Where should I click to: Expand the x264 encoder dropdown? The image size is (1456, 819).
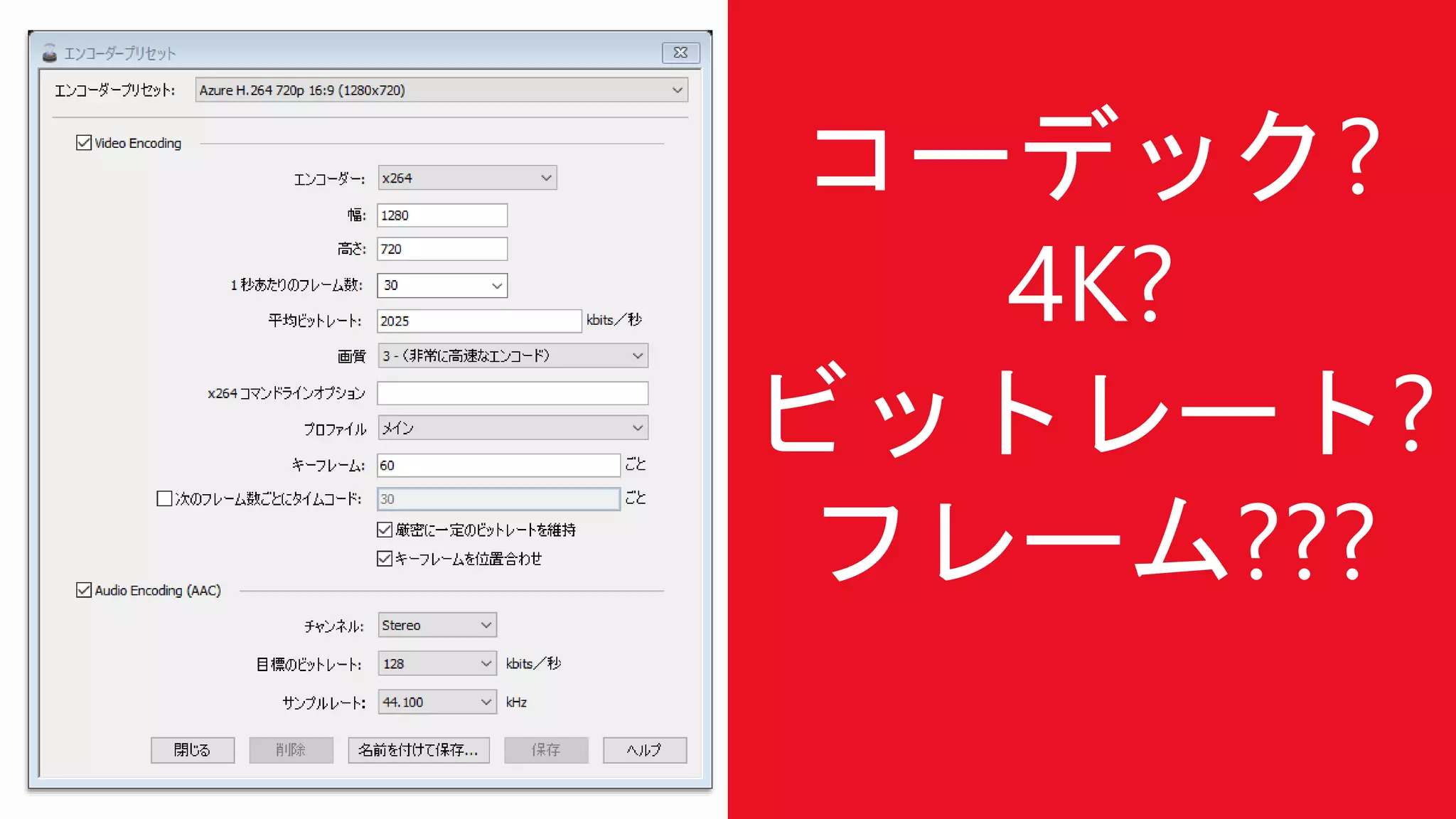tap(466, 178)
